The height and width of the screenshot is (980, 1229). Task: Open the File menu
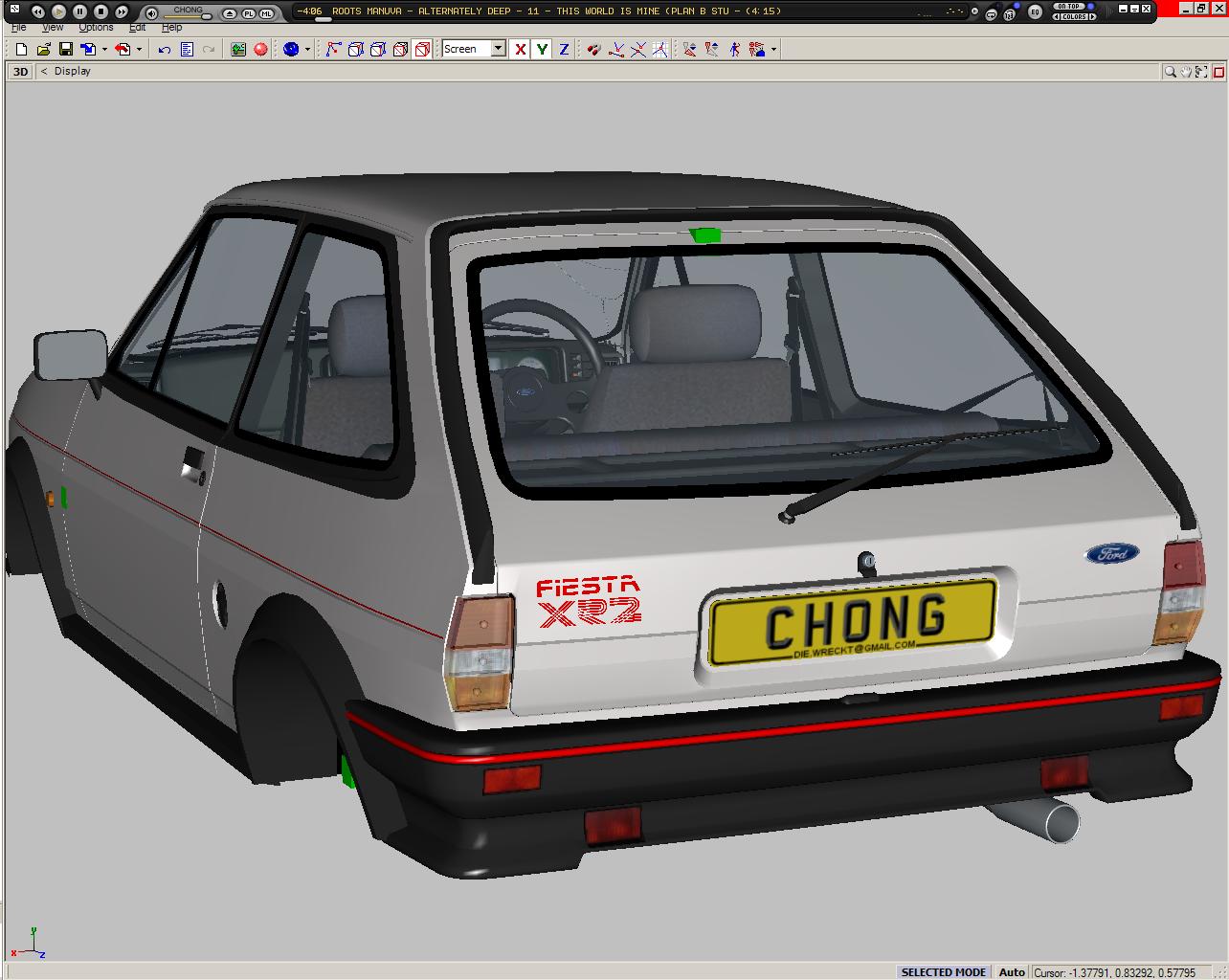(x=19, y=28)
